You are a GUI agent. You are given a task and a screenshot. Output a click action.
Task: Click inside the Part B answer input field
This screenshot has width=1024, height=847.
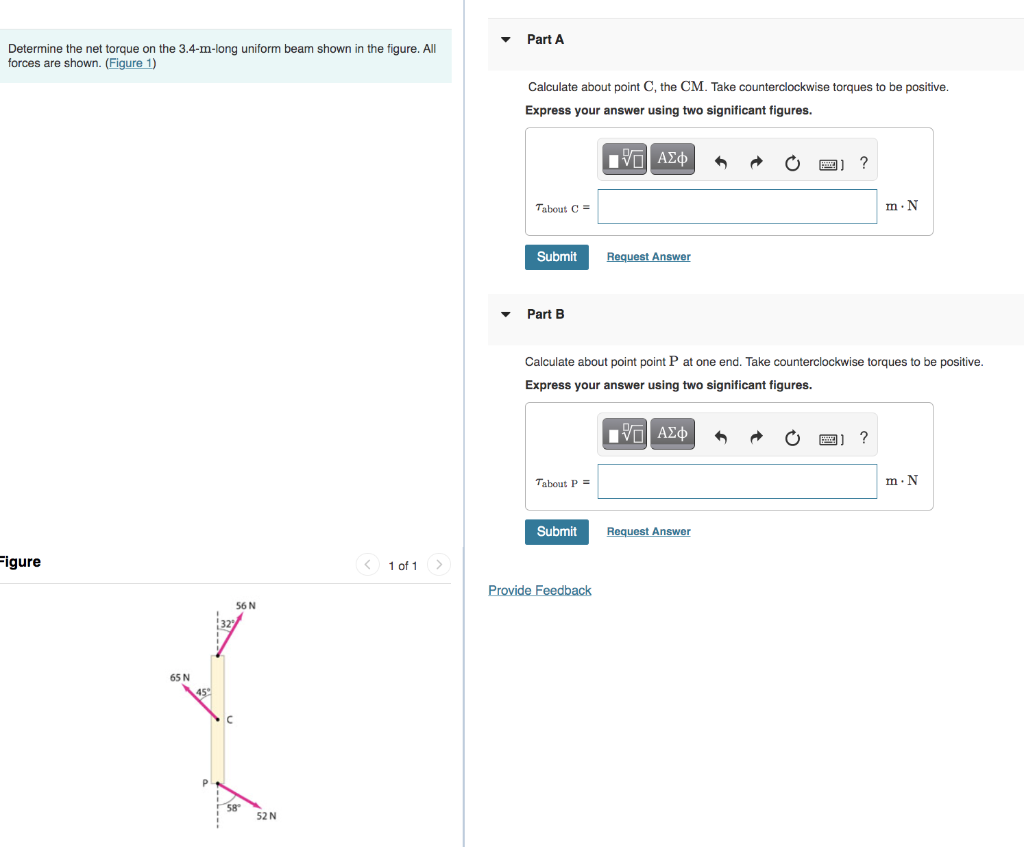pyautogui.click(x=737, y=481)
